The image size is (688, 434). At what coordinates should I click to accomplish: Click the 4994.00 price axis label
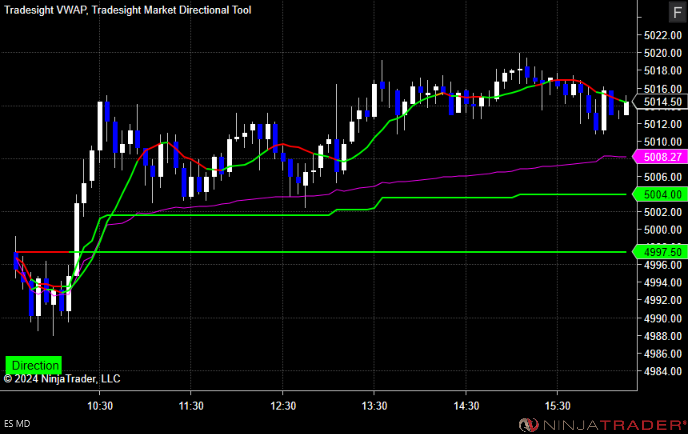(x=663, y=283)
